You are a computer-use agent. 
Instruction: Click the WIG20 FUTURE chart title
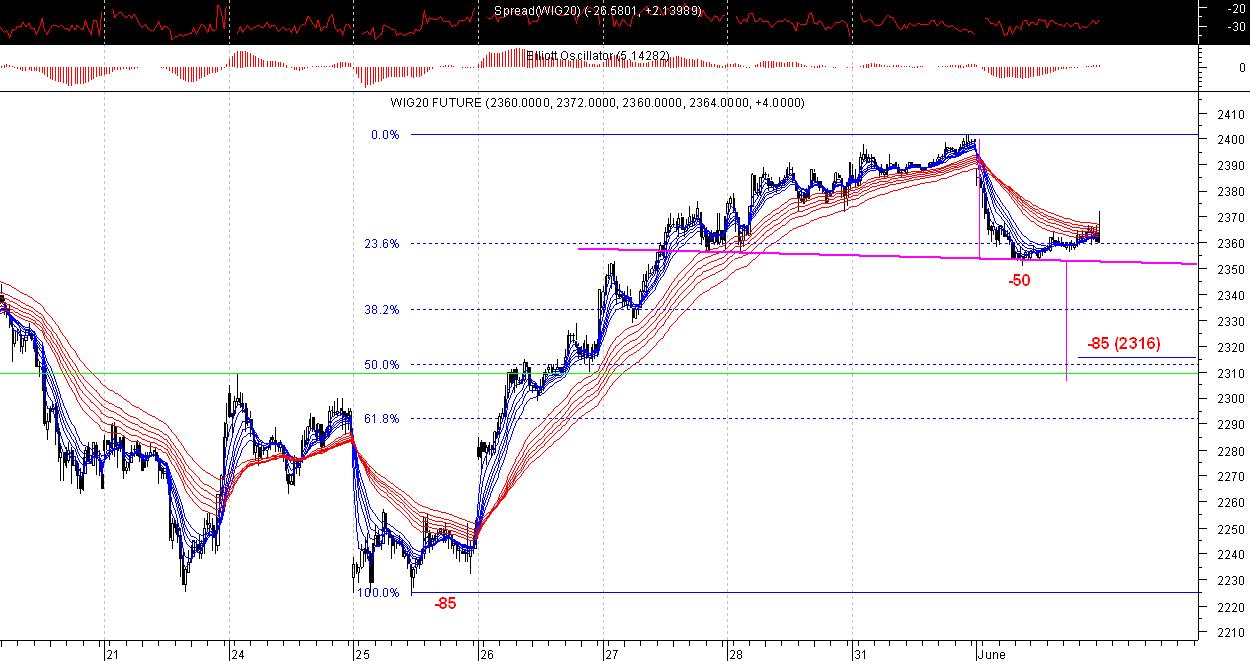pyautogui.click(x=597, y=103)
